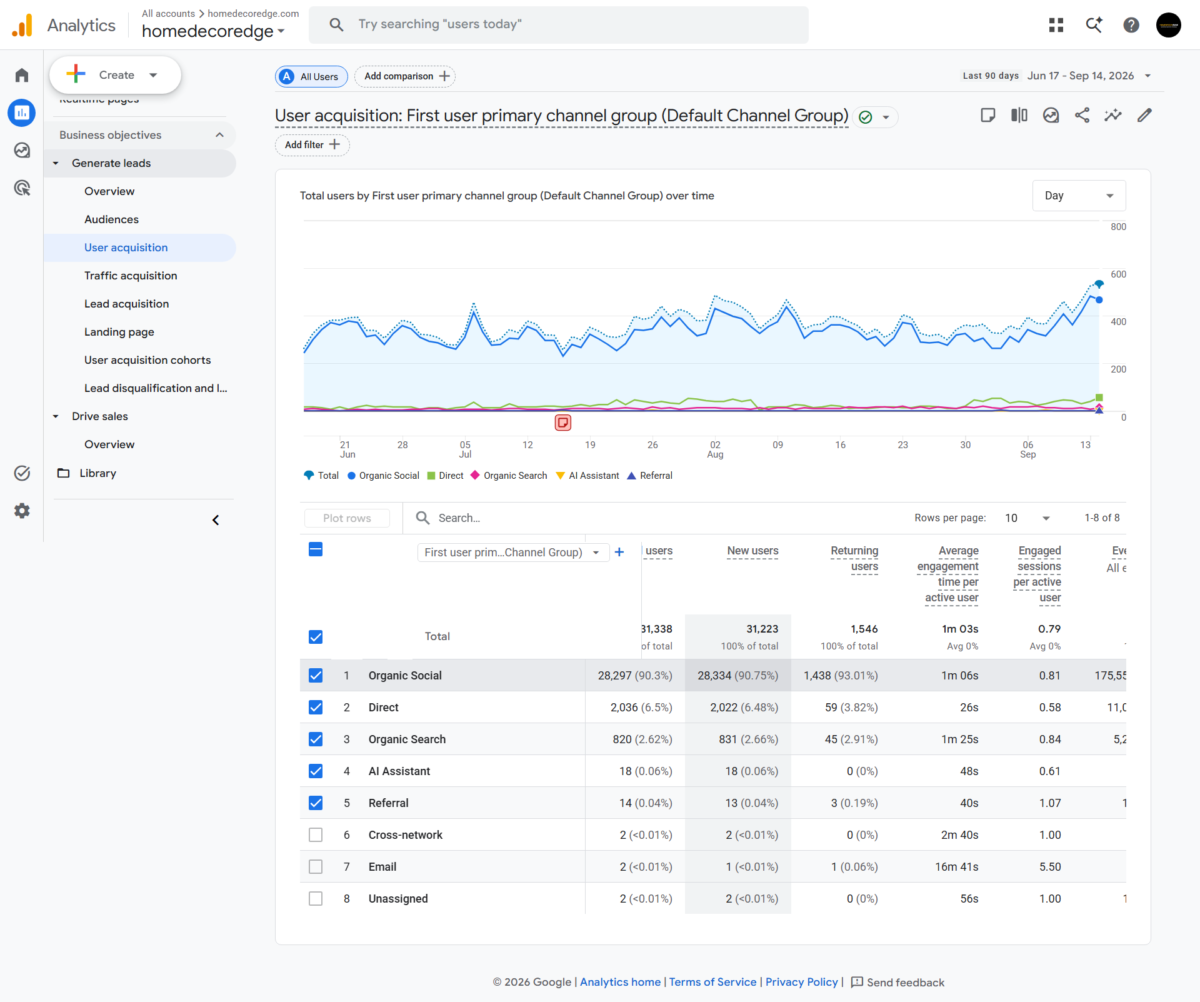Open the Google Analytics logo home
Viewport: 1200px width, 1002px height.
click(x=23, y=25)
